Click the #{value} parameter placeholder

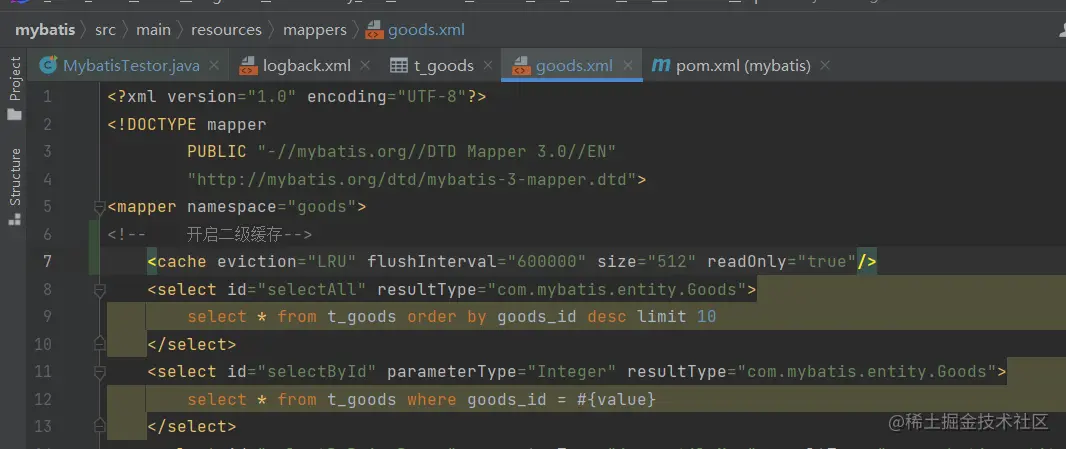[617, 399]
